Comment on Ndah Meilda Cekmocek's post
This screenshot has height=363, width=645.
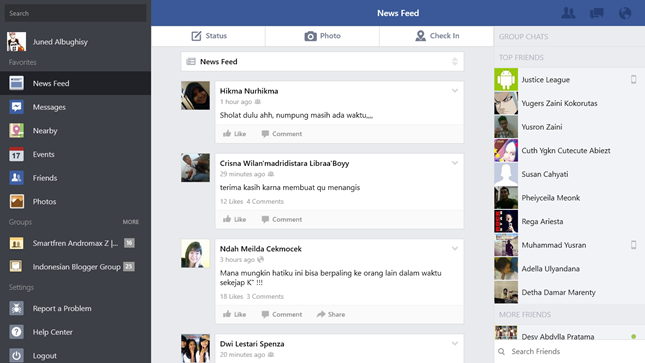[x=282, y=314]
